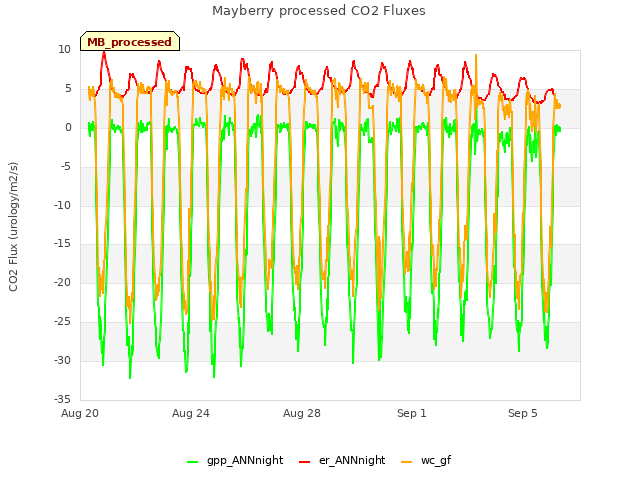Click the Aug 20 x-axis label
640x480 pixels.
[x=80, y=413]
